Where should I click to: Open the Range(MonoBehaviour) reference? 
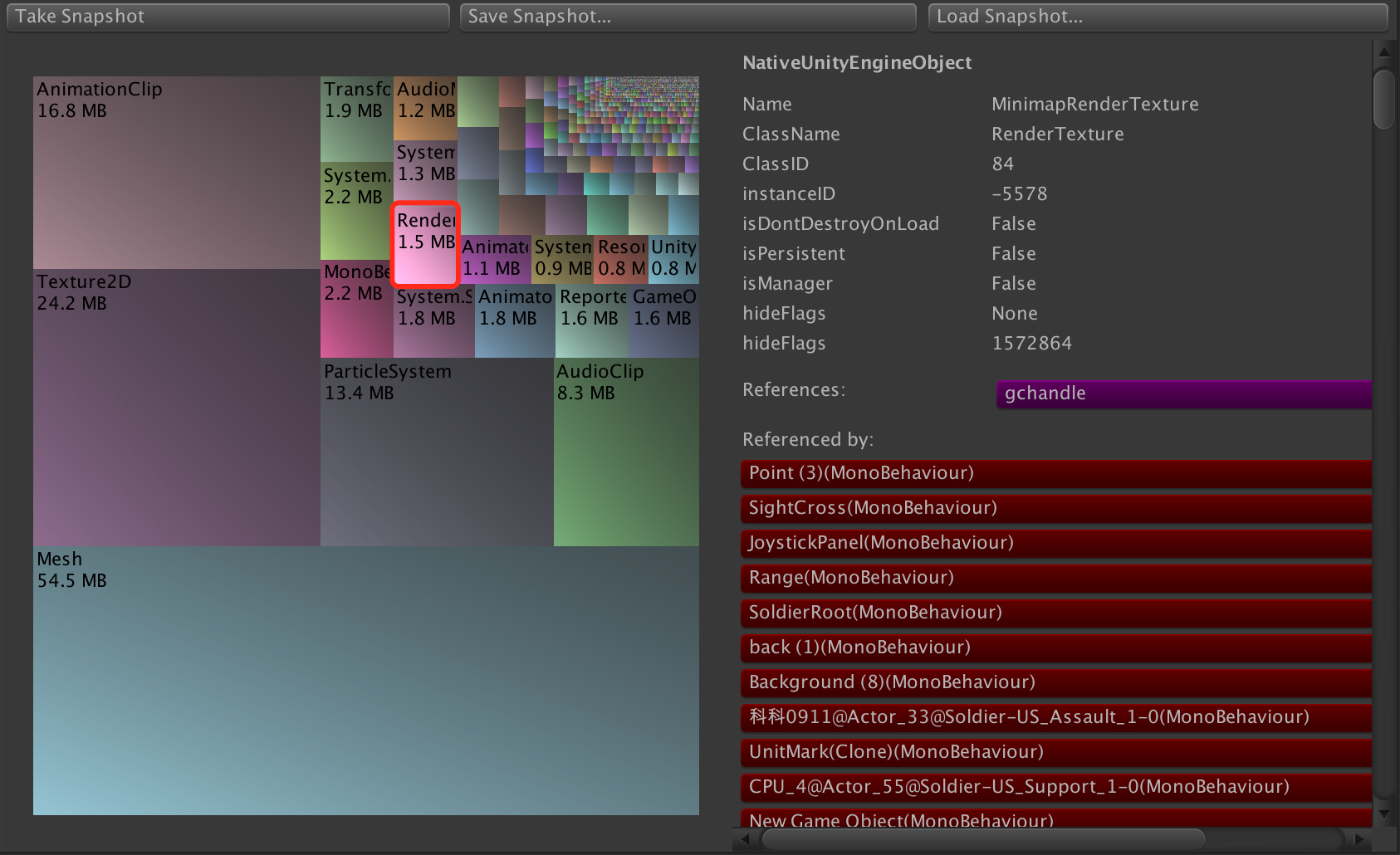click(1055, 578)
